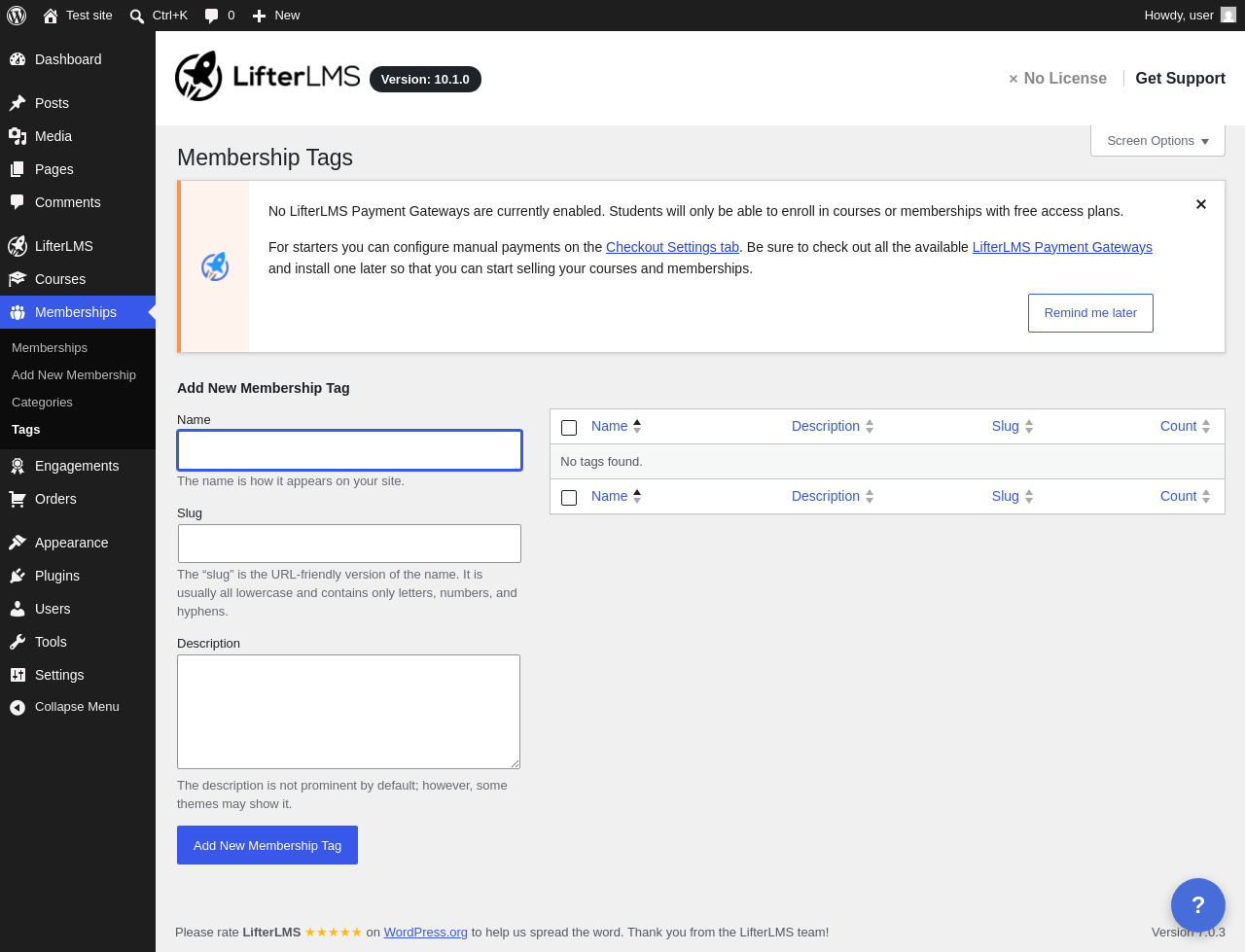
Task: Click the plus New icon
Action: click(259, 16)
